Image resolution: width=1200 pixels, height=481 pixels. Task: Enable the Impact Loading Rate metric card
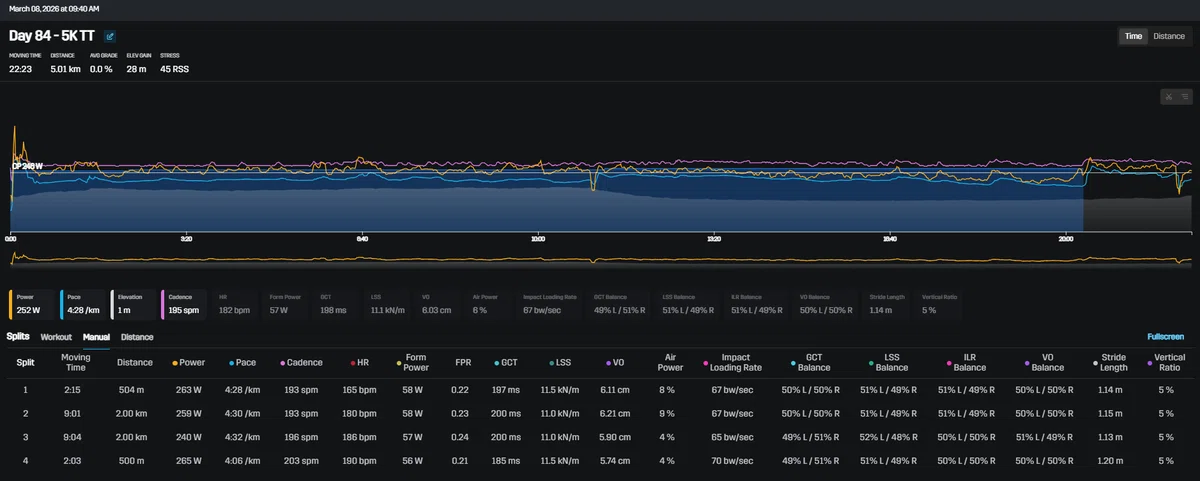pyautogui.click(x=551, y=304)
